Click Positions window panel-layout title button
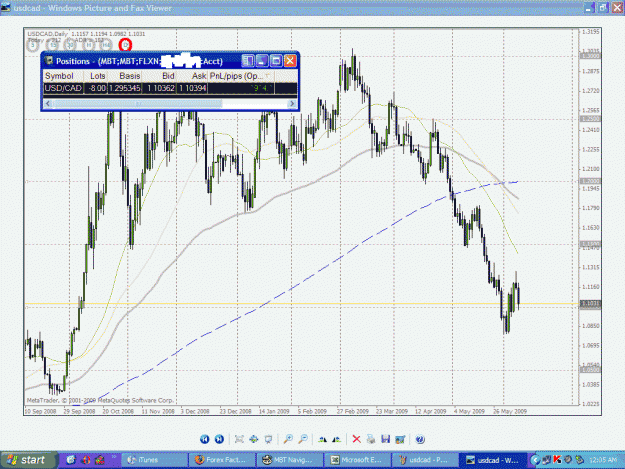 pos(248,61)
